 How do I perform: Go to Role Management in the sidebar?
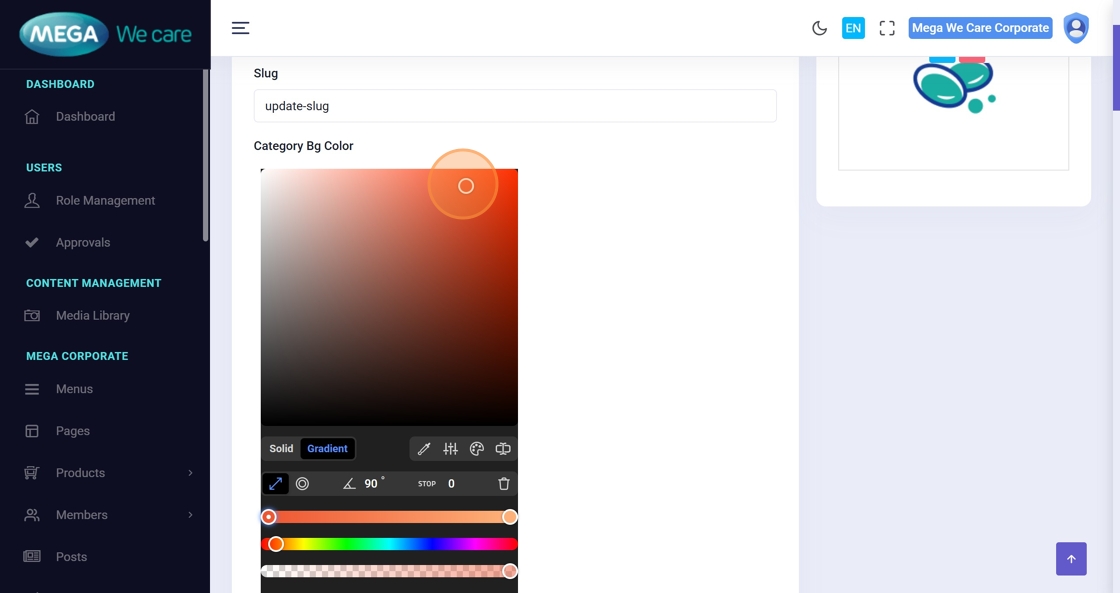click(105, 201)
